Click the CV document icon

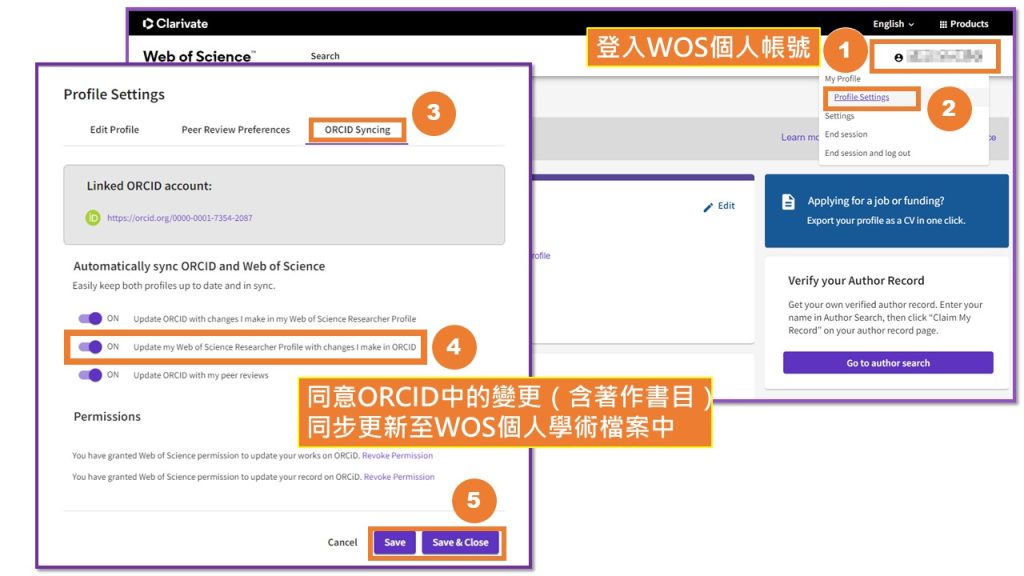[x=788, y=202]
